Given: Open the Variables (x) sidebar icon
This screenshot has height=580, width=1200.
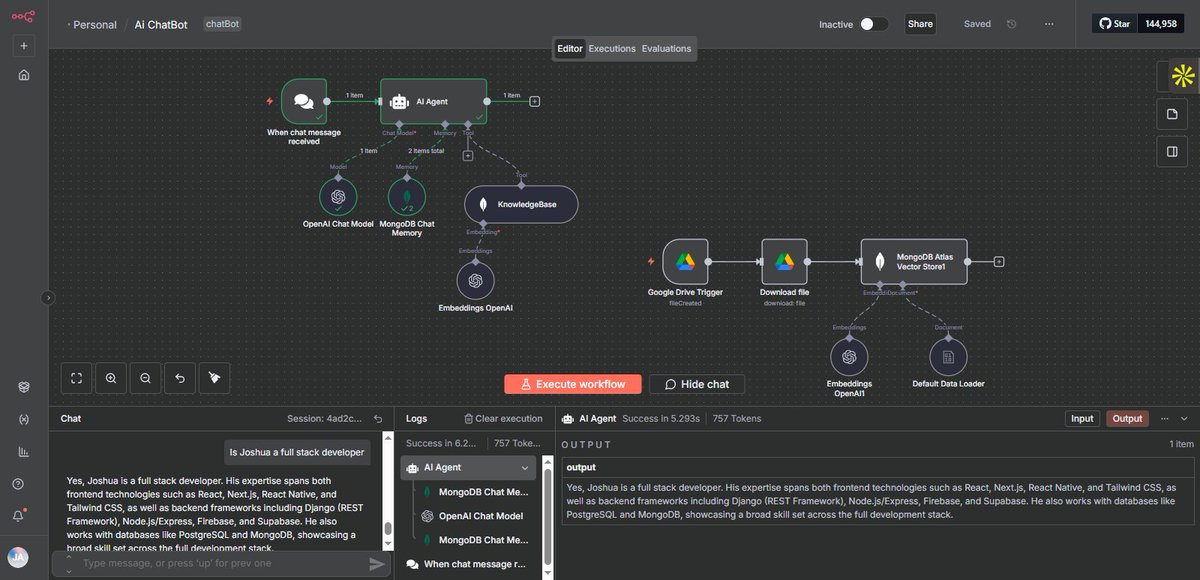Looking at the screenshot, I should click(x=23, y=419).
